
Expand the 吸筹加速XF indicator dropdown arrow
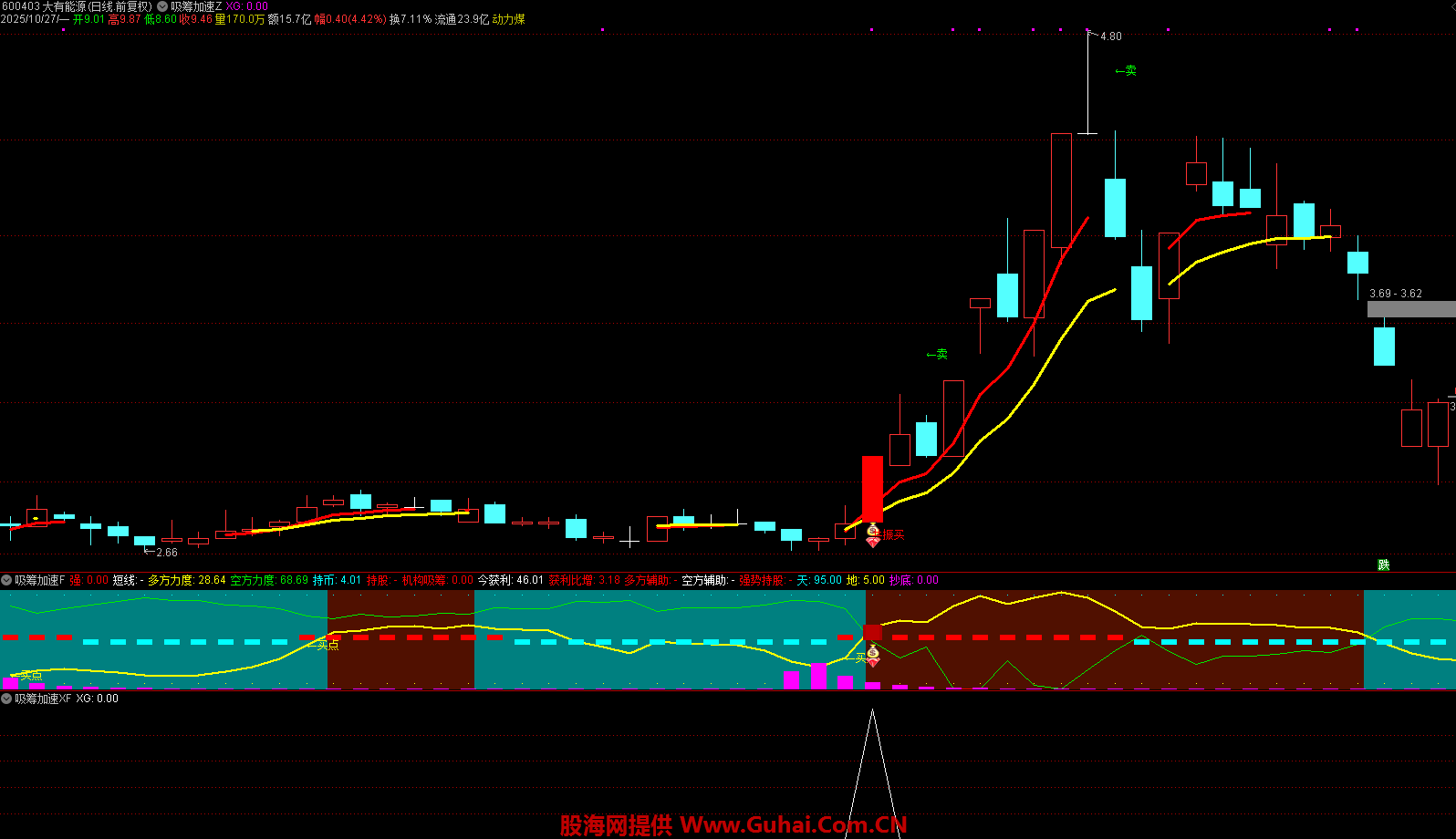pos(6,699)
